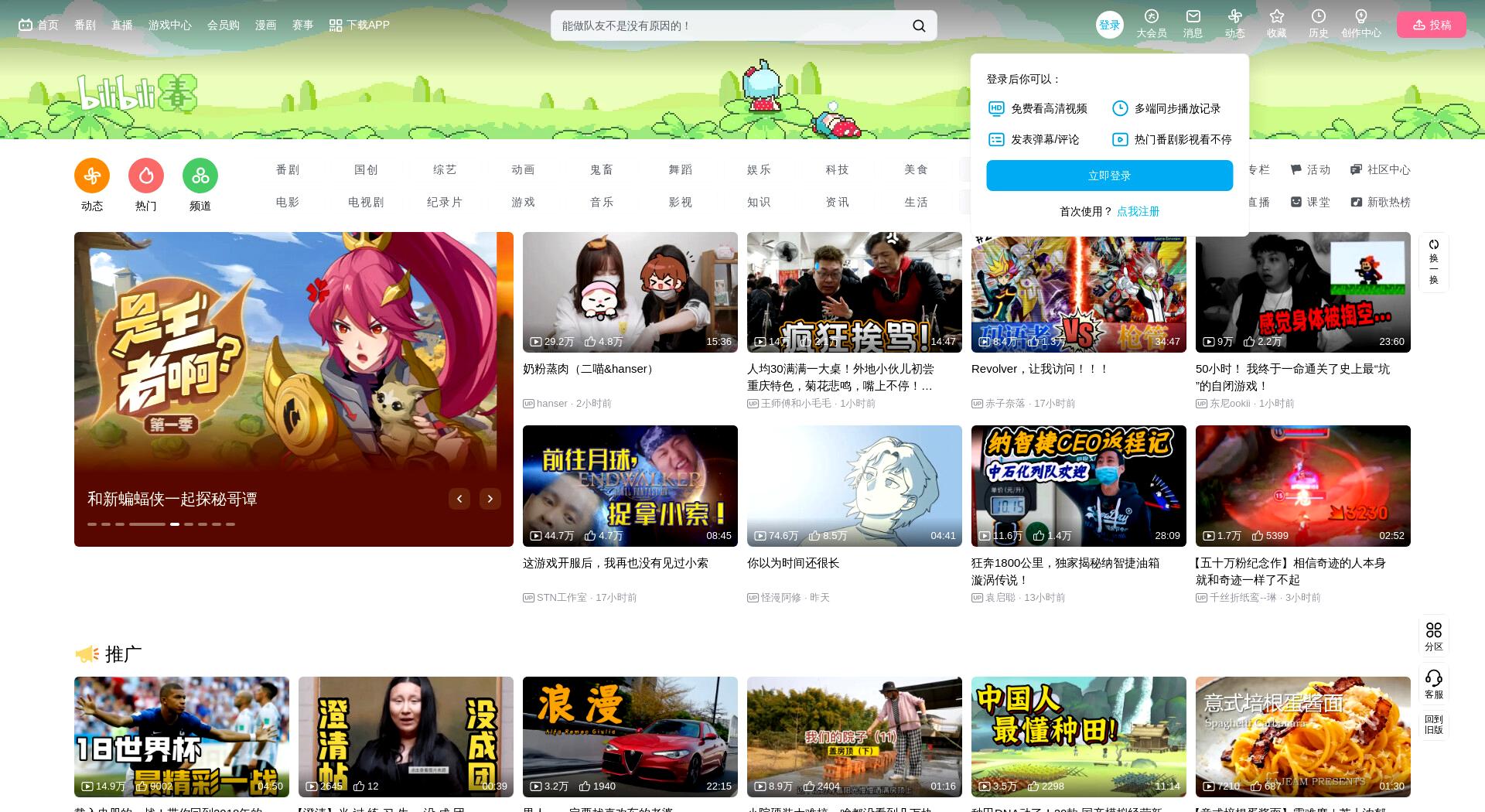
Task: Go to next carousel banner slide
Action: 490,499
